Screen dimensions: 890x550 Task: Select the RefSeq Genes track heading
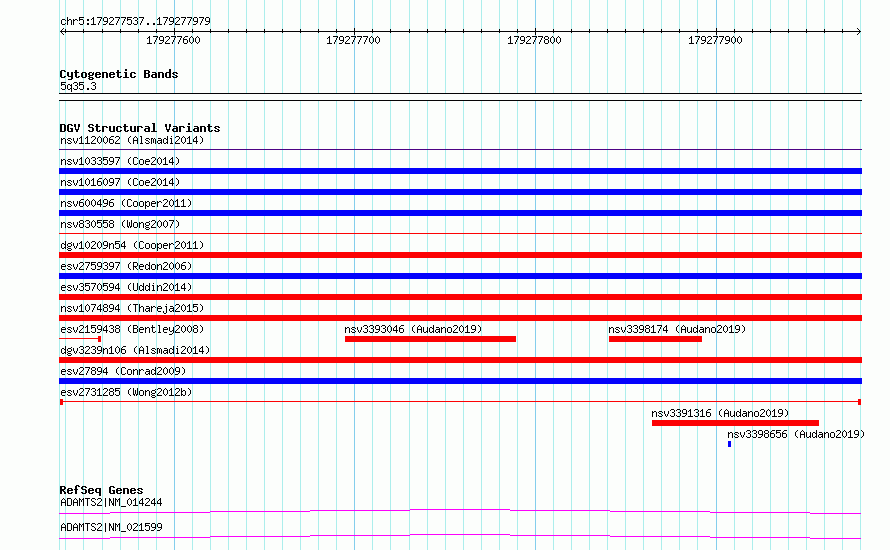coord(101,490)
